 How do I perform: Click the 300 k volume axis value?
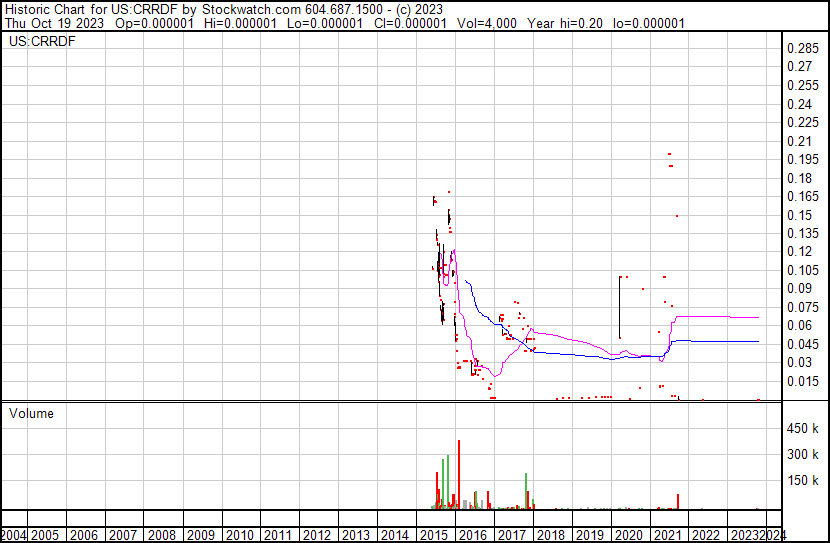pos(802,455)
